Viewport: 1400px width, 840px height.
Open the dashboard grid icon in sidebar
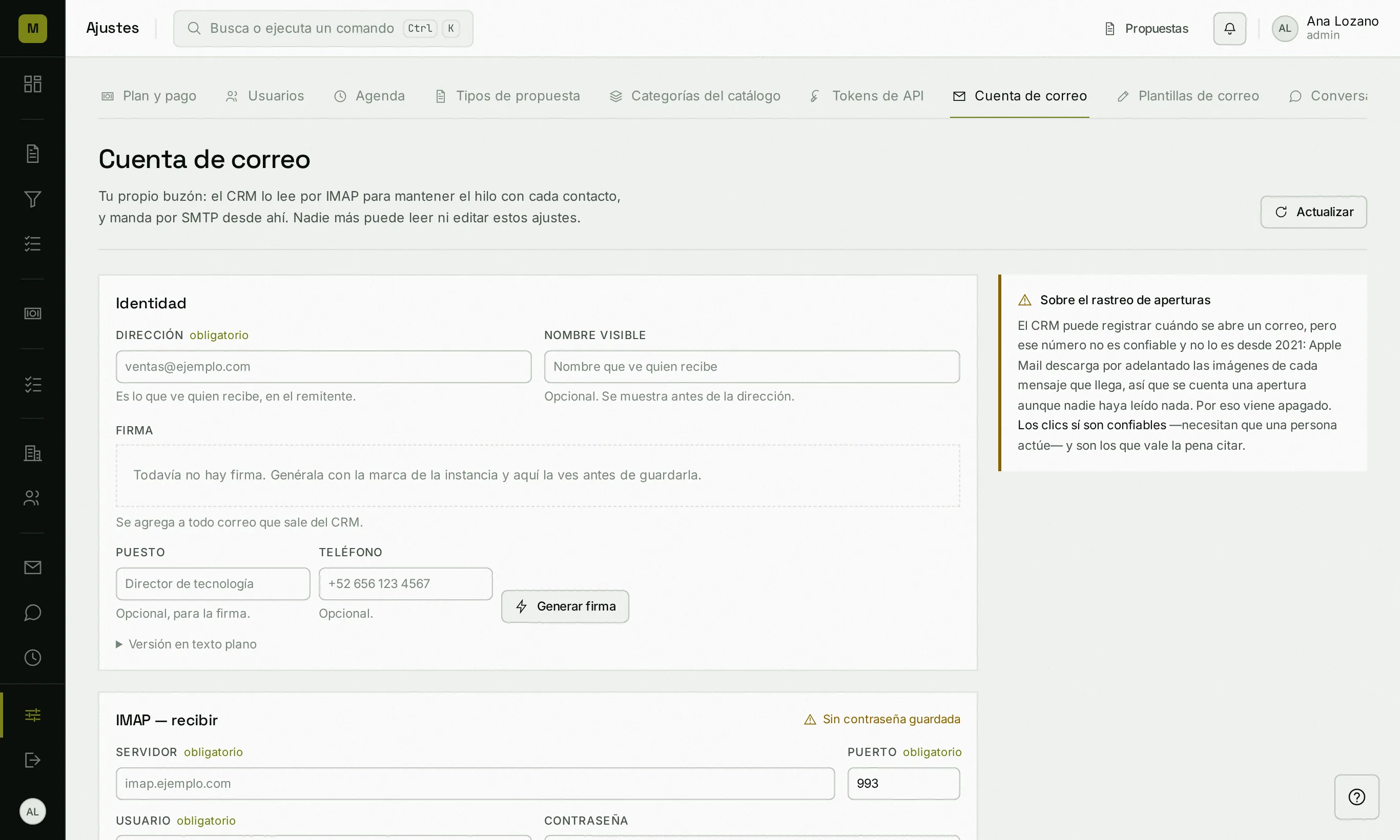(x=32, y=84)
